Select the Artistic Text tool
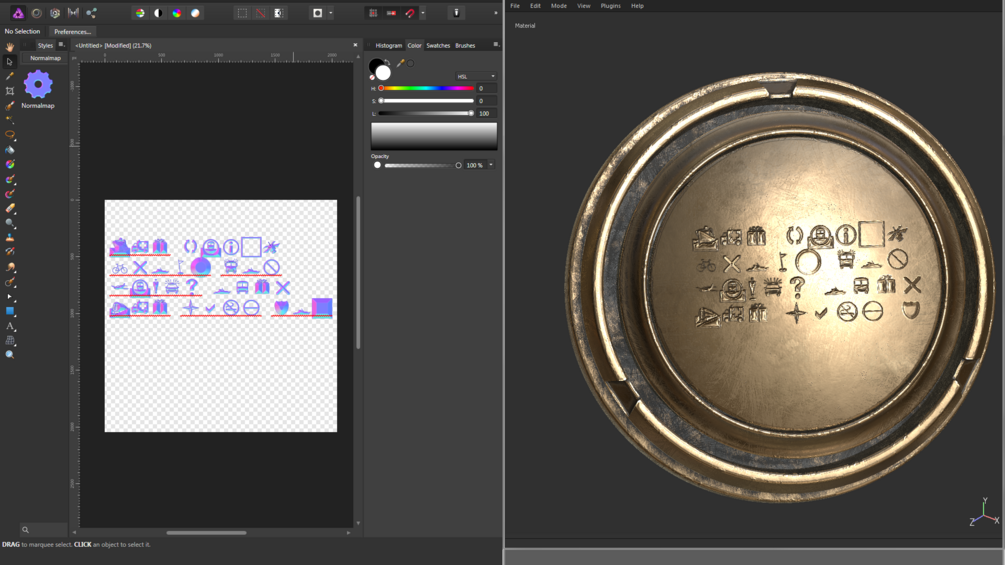 (x=10, y=326)
